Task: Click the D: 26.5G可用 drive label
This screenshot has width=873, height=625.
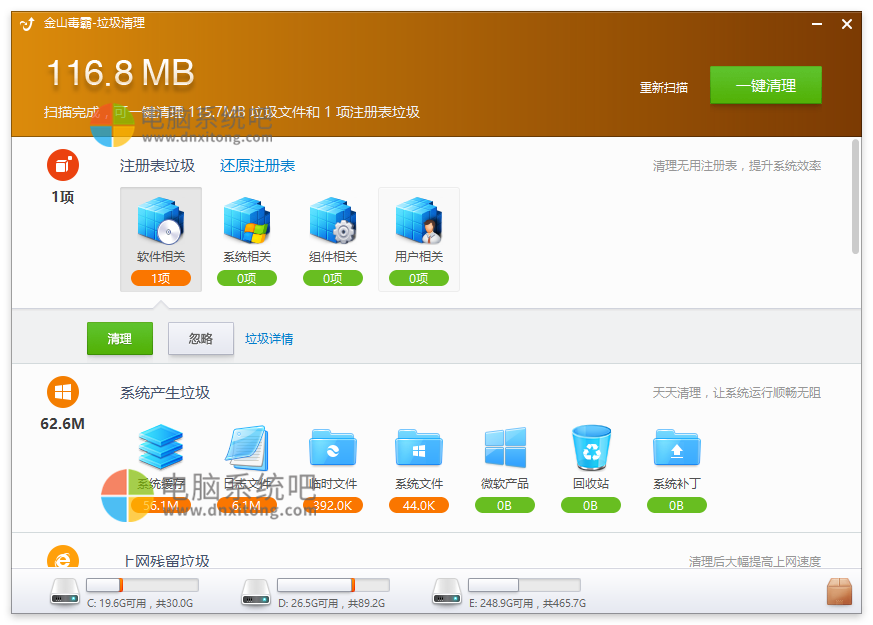Action: pyautogui.click(x=332, y=603)
